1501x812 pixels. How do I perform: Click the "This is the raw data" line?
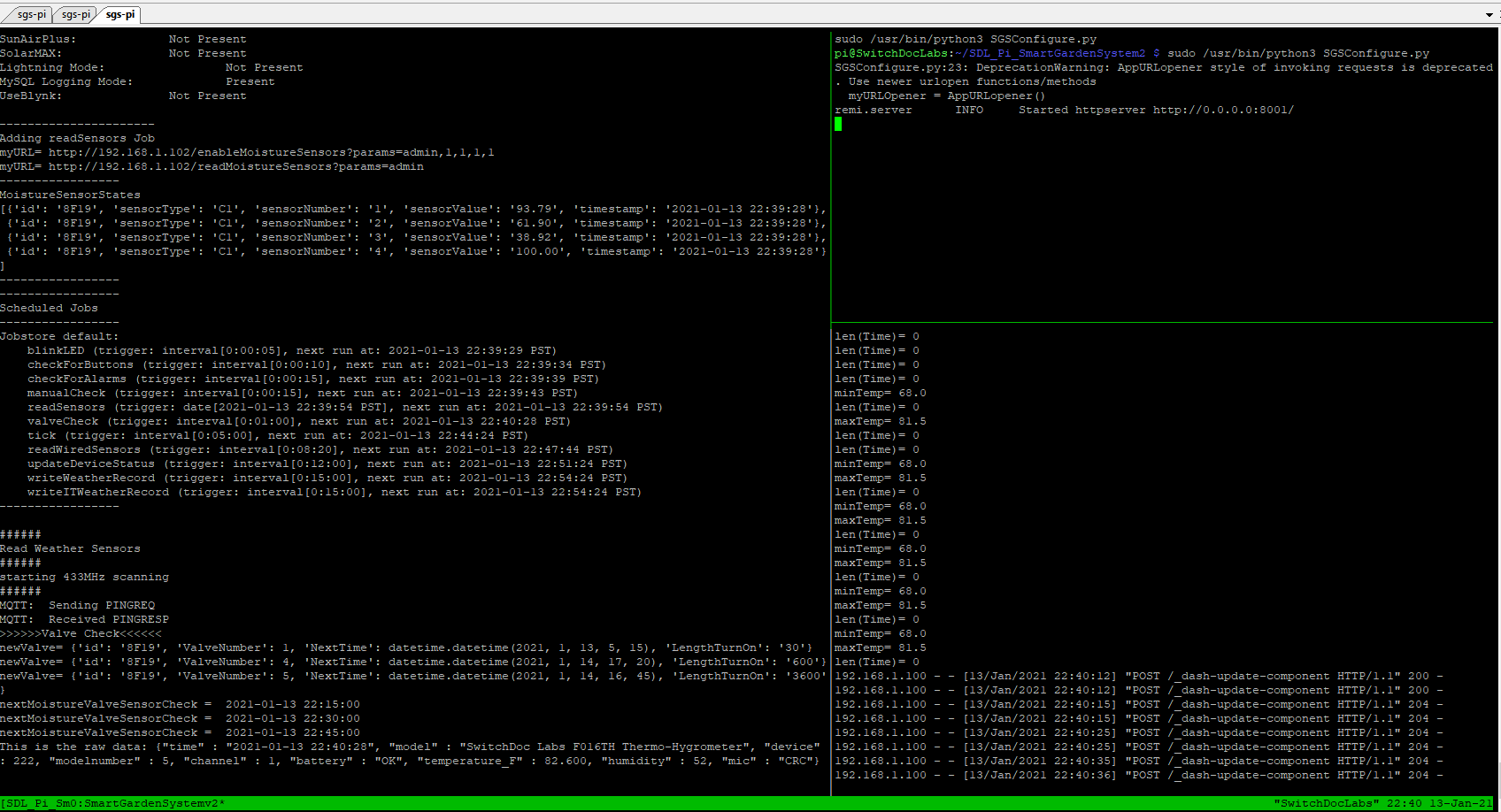(410, 747)
